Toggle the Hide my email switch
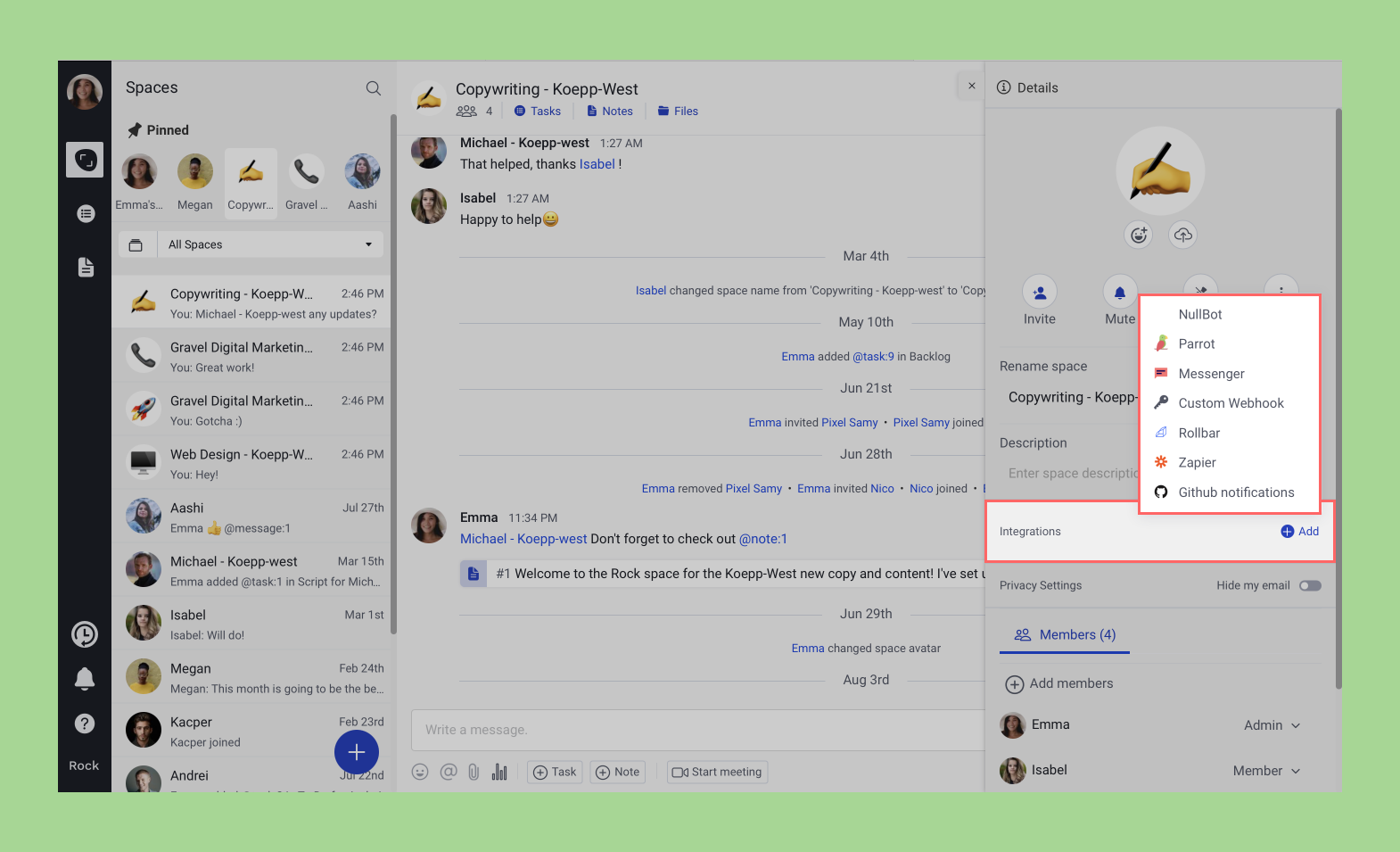1400x852 pixels. tap(1309, 586)
